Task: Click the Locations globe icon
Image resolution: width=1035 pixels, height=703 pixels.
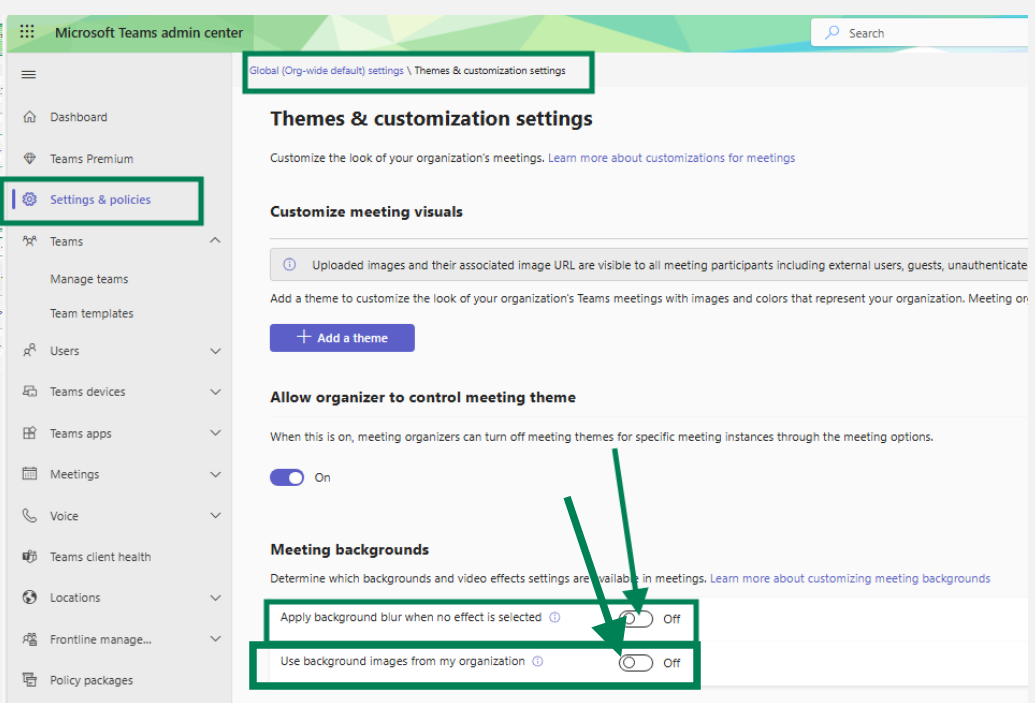Action: click(x=30, y=597)
